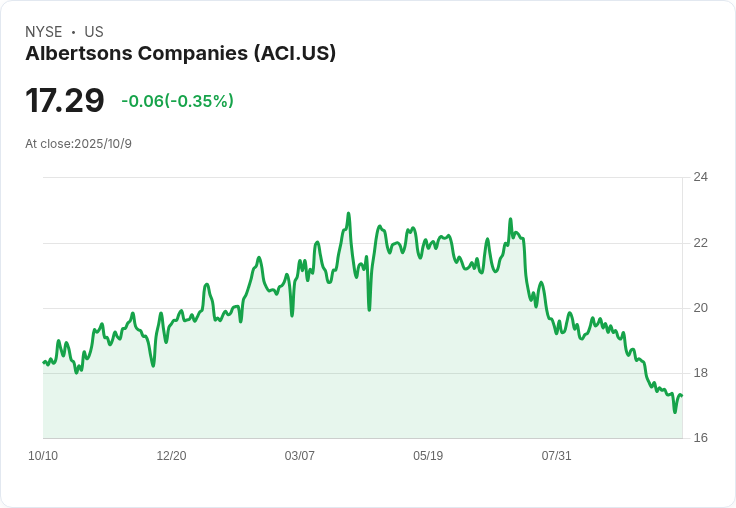Click the starting point of the price line
Screen dimensions: 736x508
coord(43,362)
